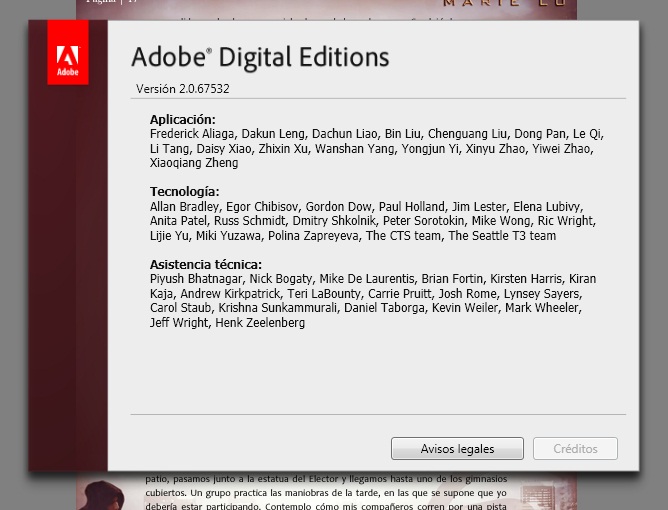Click the name Krishna Sunkammurali
The height and width of the screenshot is (510, 668).
point(278,308)
